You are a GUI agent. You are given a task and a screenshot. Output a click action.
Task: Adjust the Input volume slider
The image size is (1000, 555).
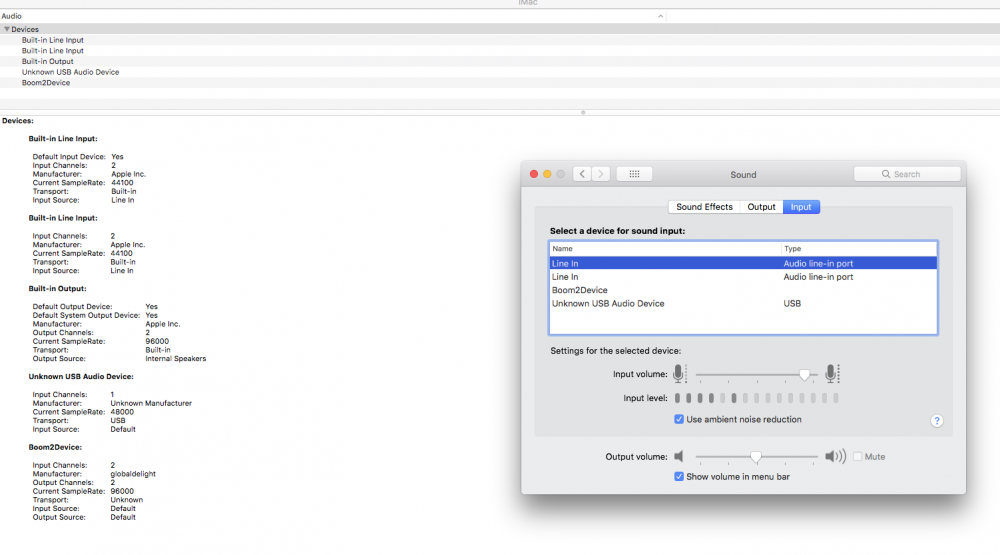click(804, 375)
